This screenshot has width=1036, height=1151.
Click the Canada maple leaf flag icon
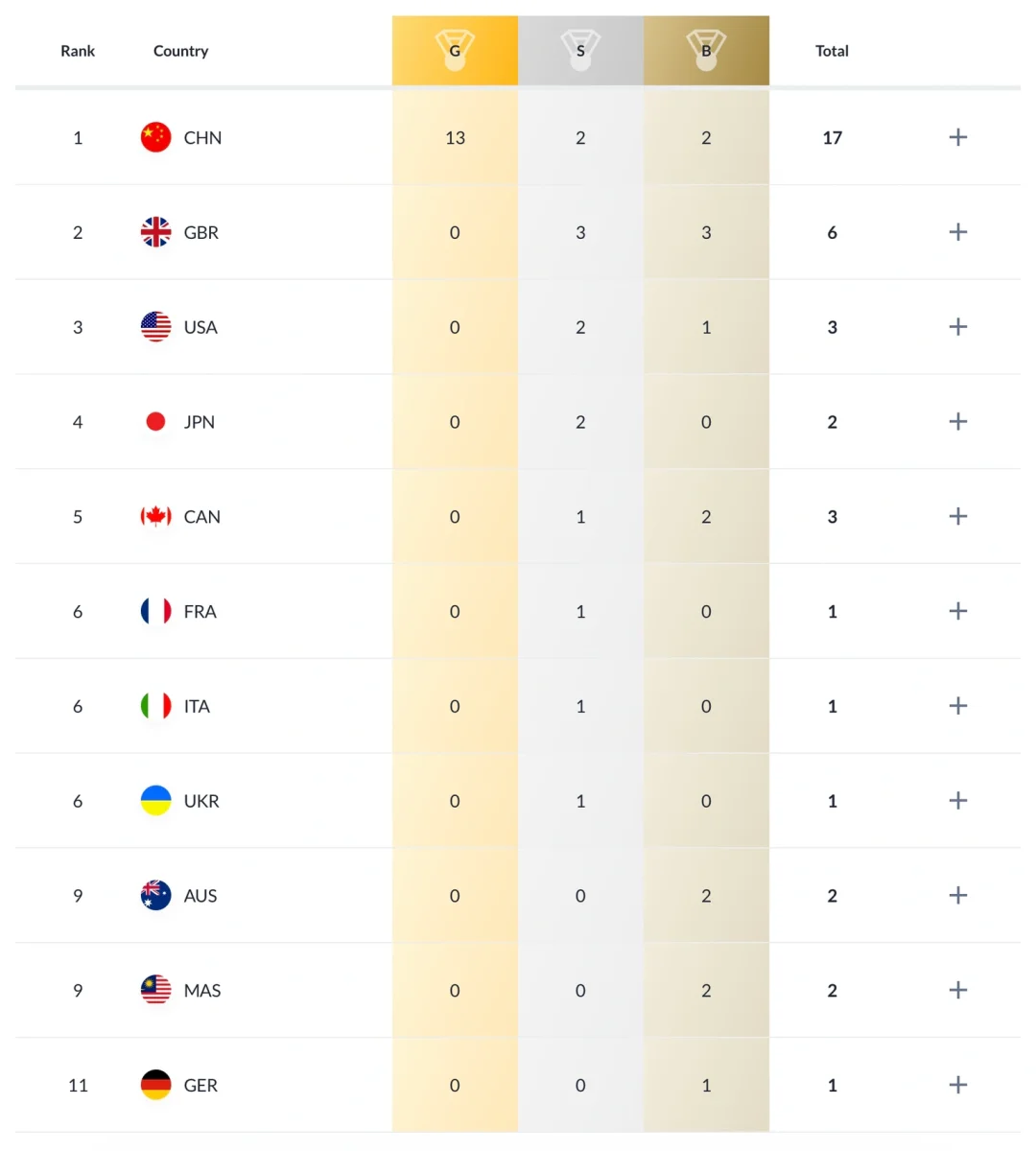[x=155, y=517]
